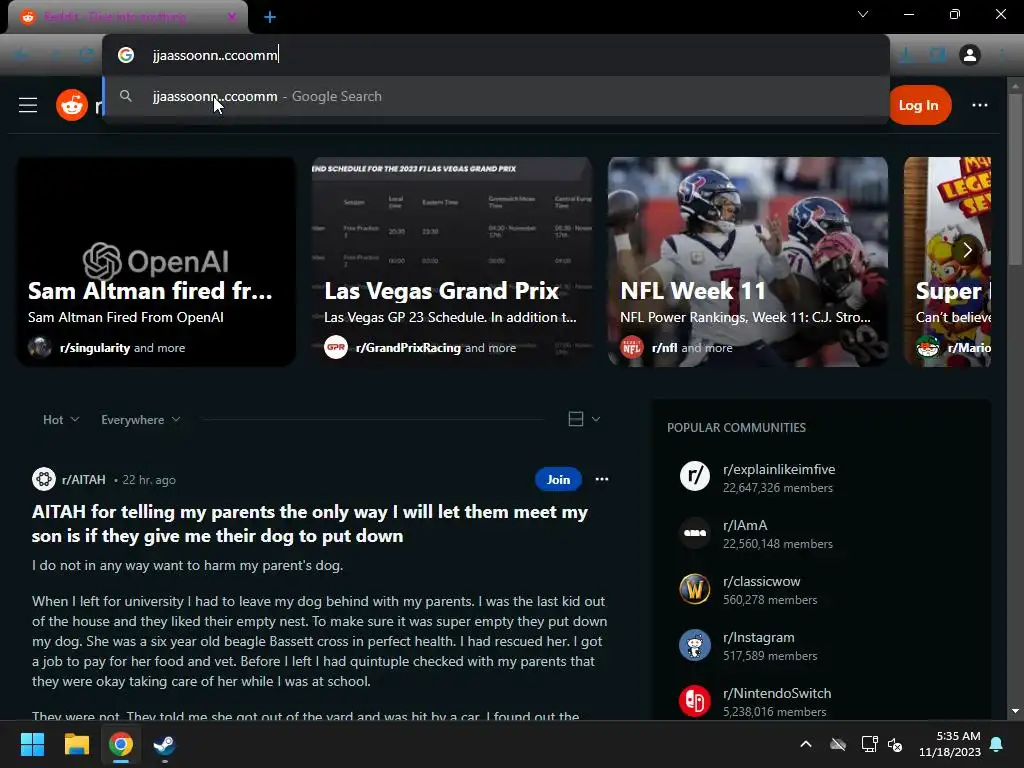
Task: Click the r/Instagram community icon
Action: tap(695, 645)
